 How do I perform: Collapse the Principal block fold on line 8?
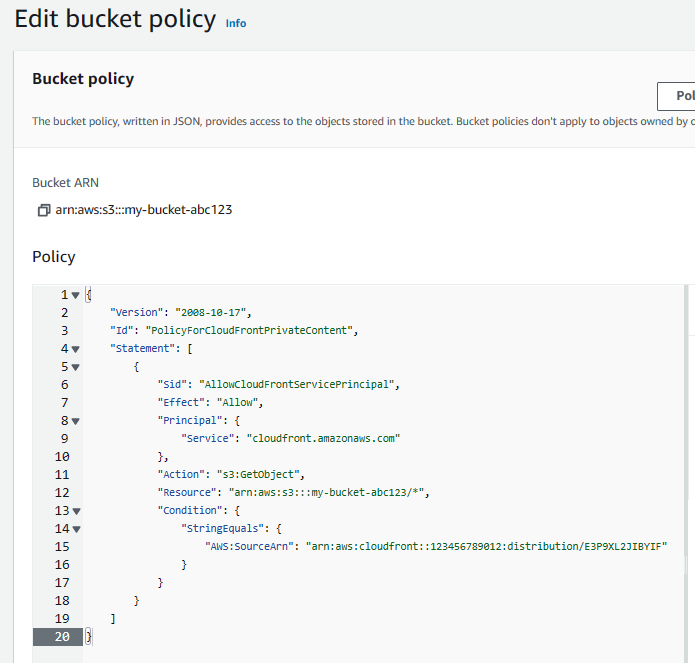76,421
